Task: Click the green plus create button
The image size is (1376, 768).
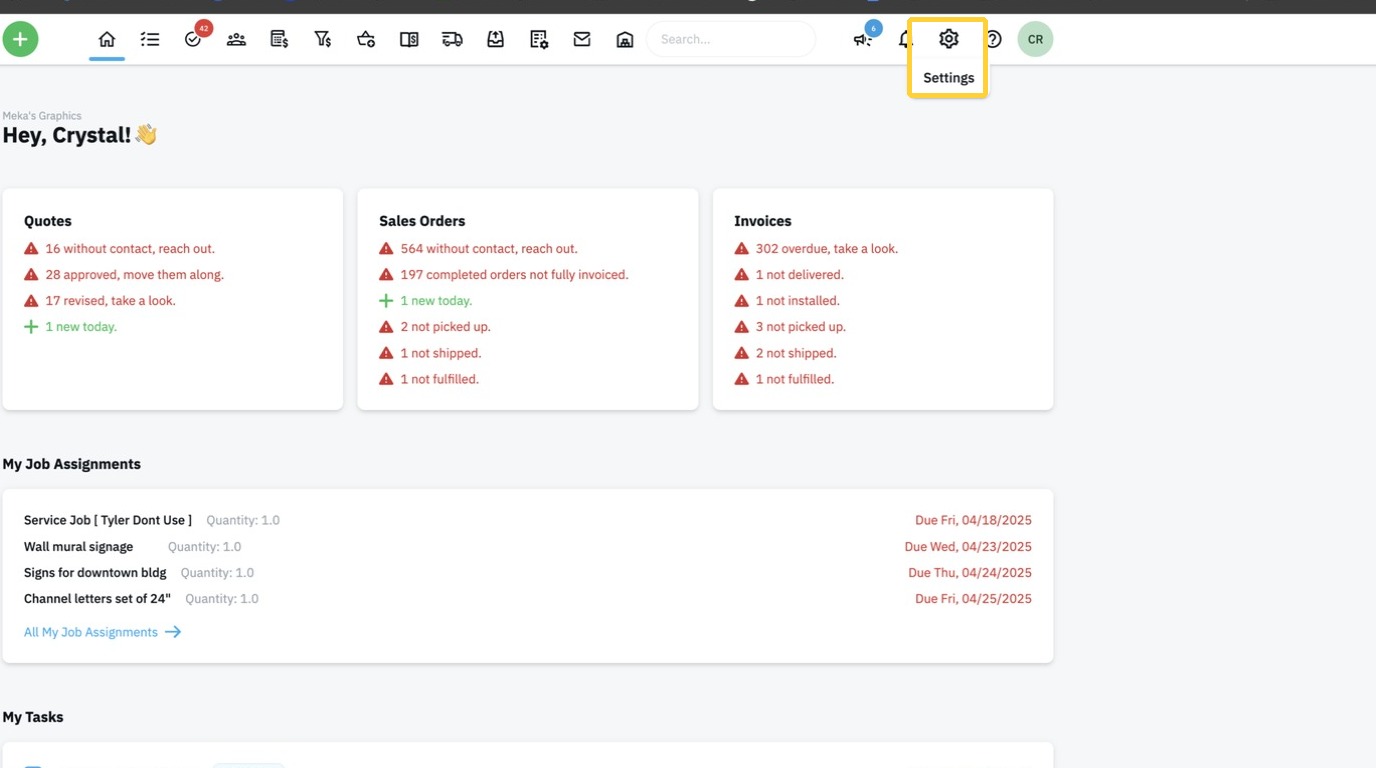Action: click(20, 39)
